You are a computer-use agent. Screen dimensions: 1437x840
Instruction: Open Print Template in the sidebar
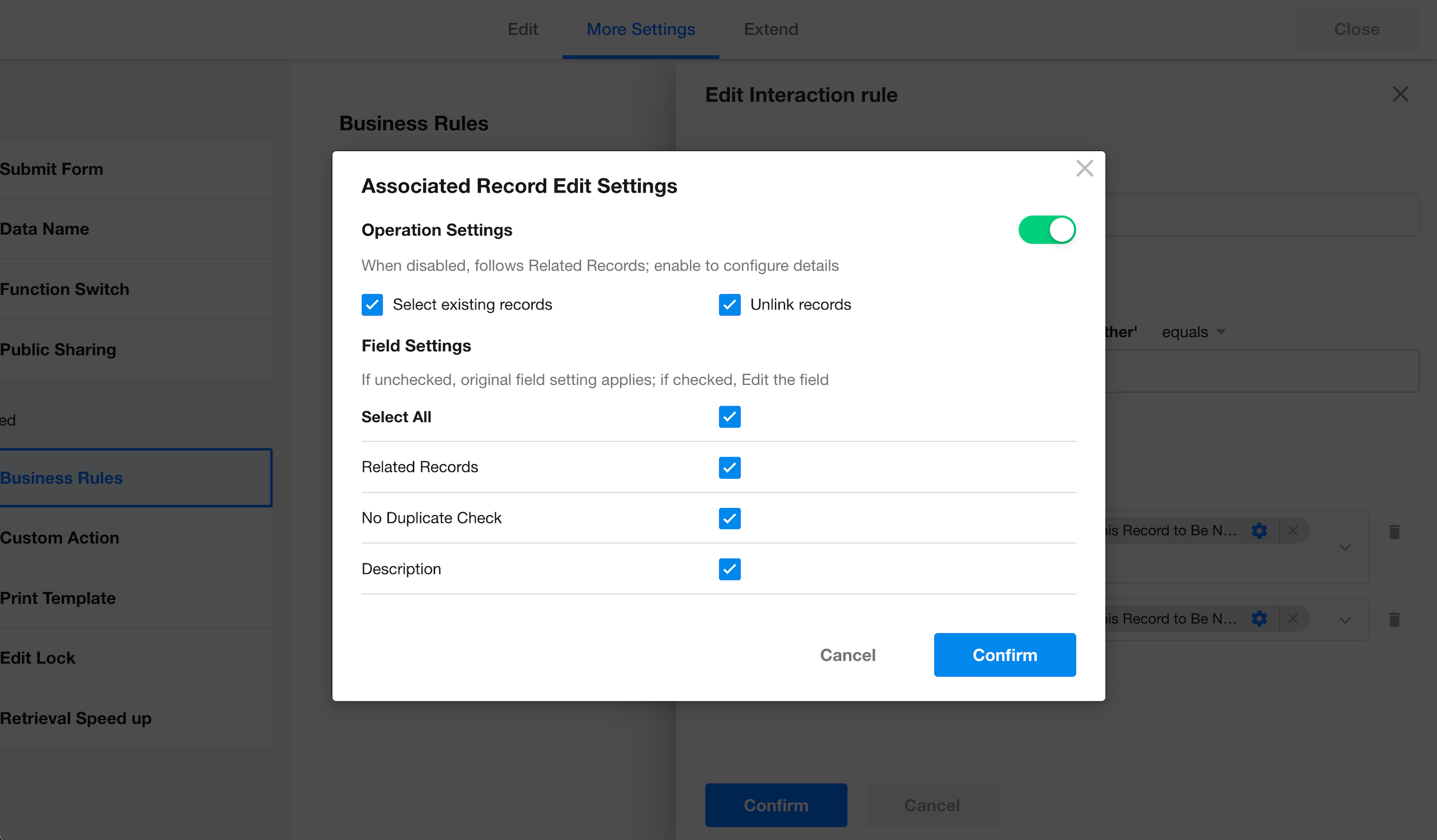point(136,598)
